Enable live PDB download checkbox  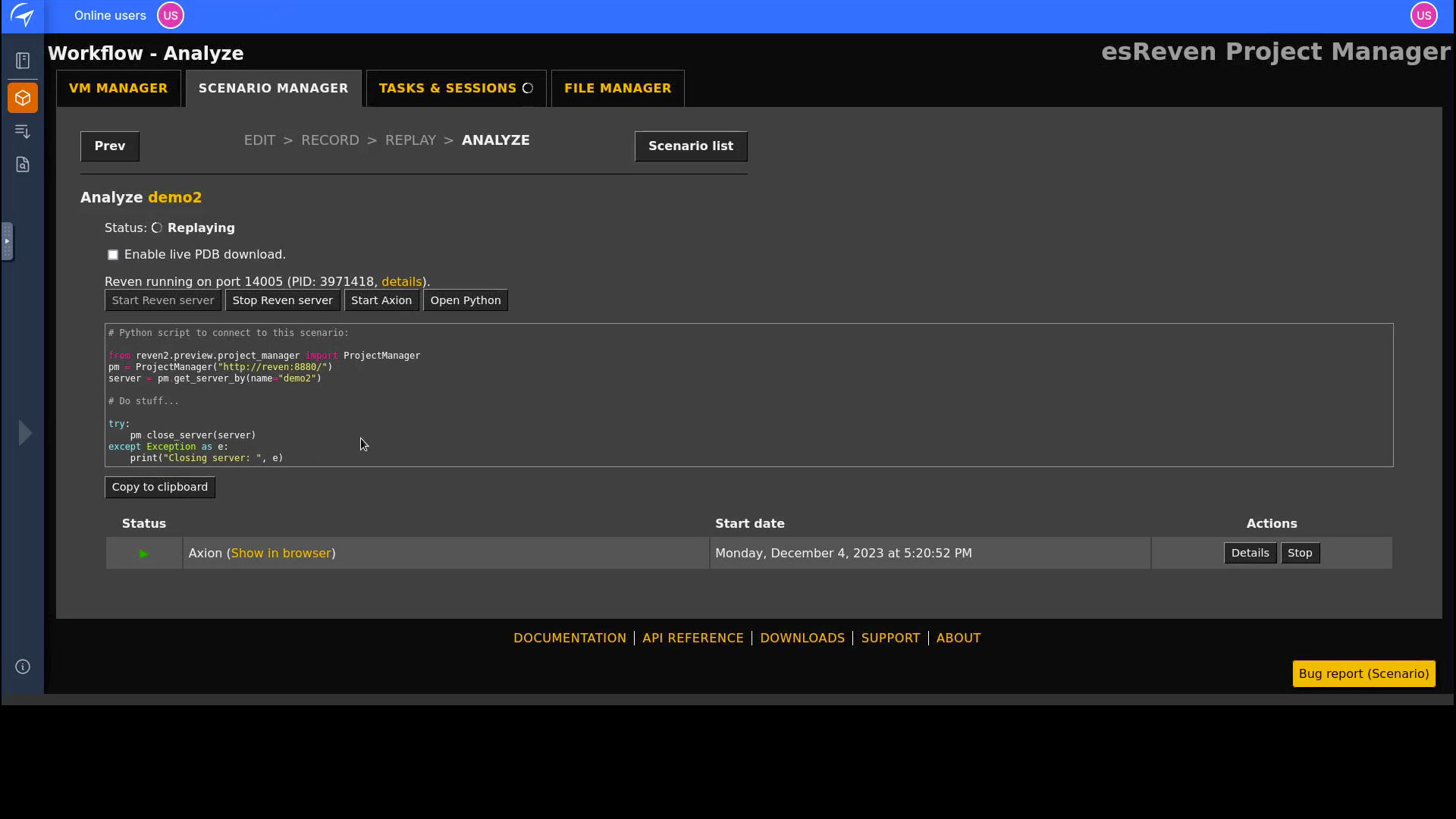(x=113, y=255)
